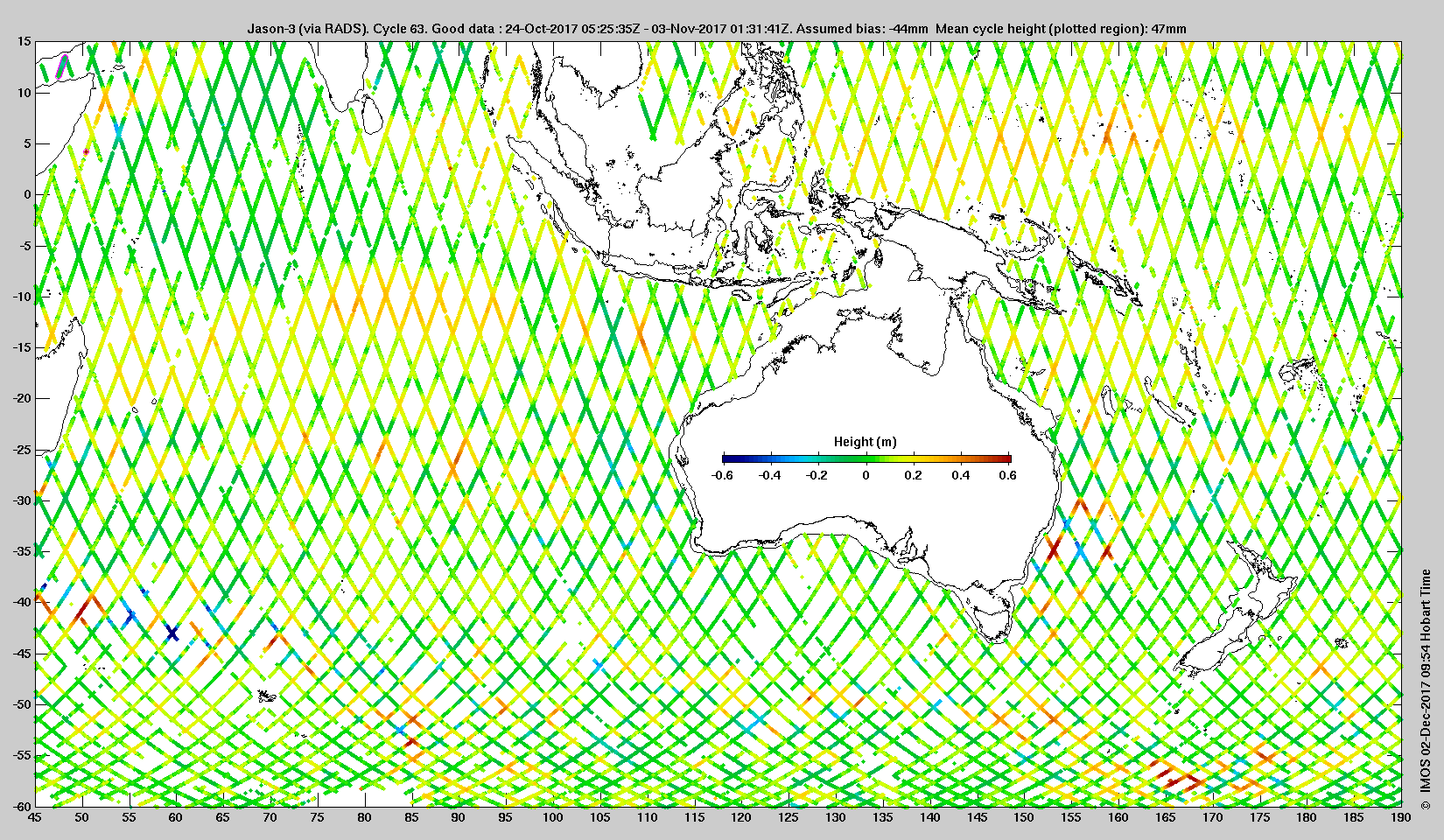Click the '-0.2' colorbar tick label

[x=817, y=475]
